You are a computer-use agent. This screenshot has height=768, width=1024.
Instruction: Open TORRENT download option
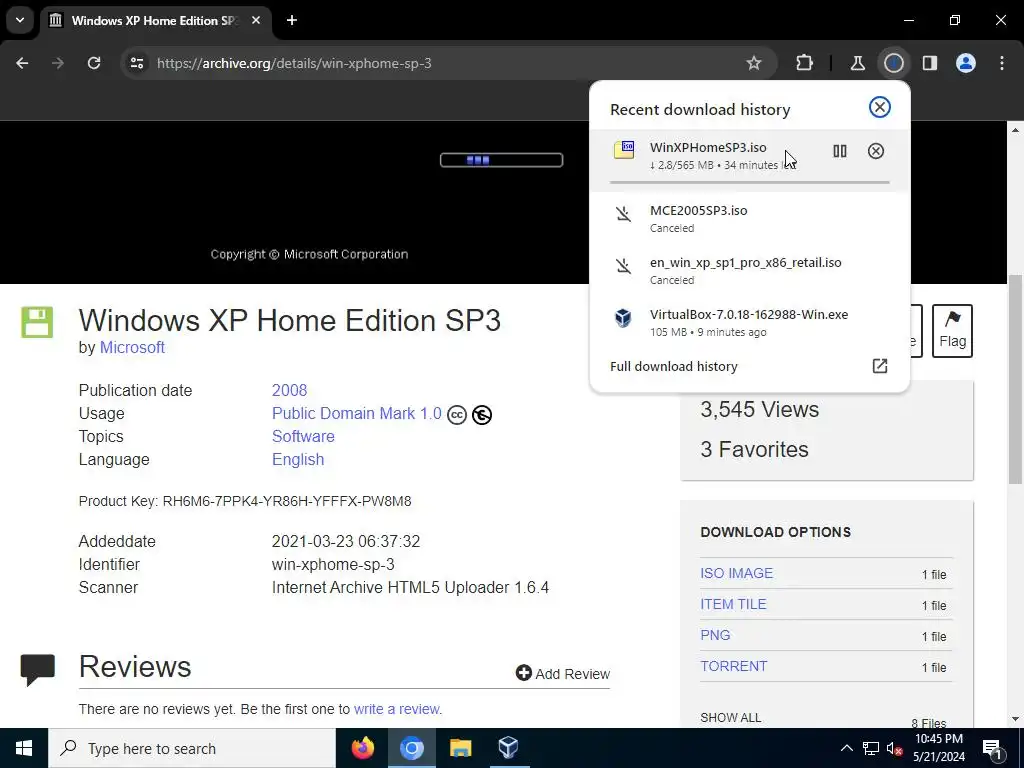pyautogui.click(x=733, y=666)
